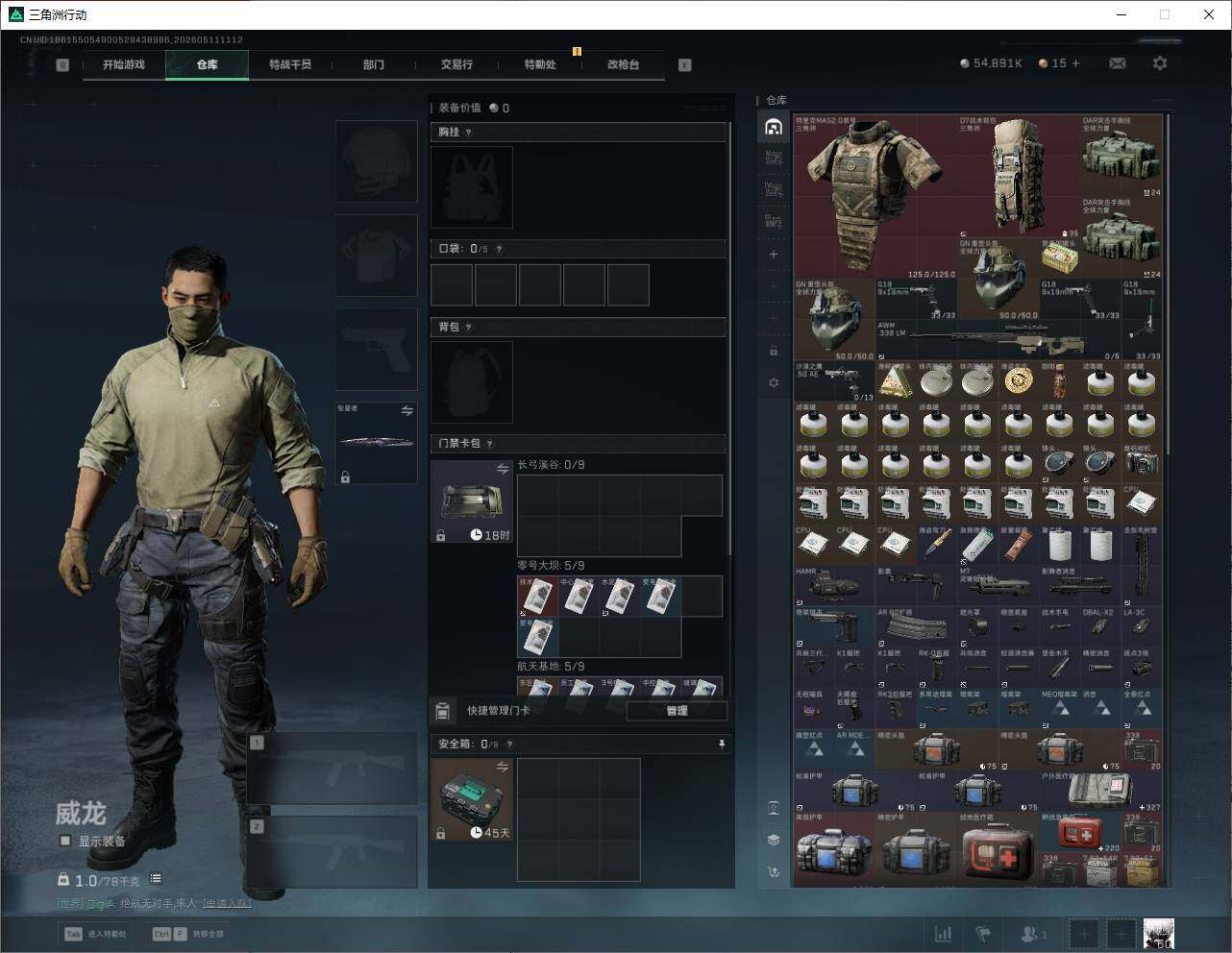Click the warehouse scrollbar

[x=1168, y=283]
